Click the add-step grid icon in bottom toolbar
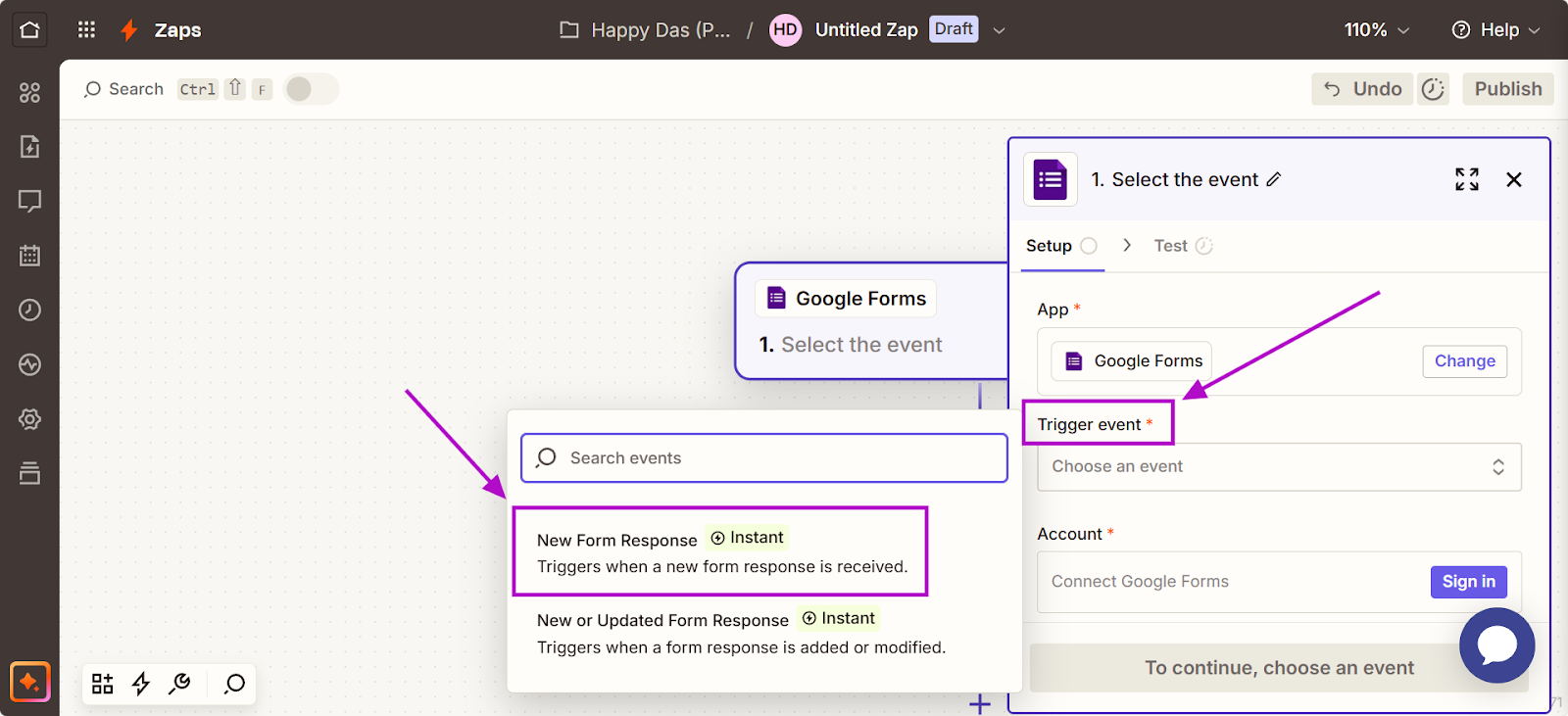Screen dimensions: 1568x716 pyautogui.click(x=103, y=684)
